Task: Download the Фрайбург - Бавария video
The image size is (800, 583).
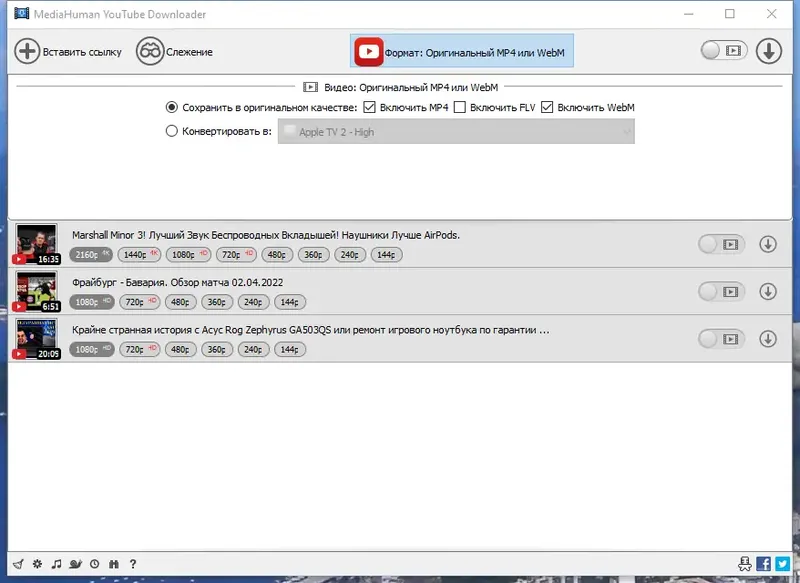Action: click(768, 292)
